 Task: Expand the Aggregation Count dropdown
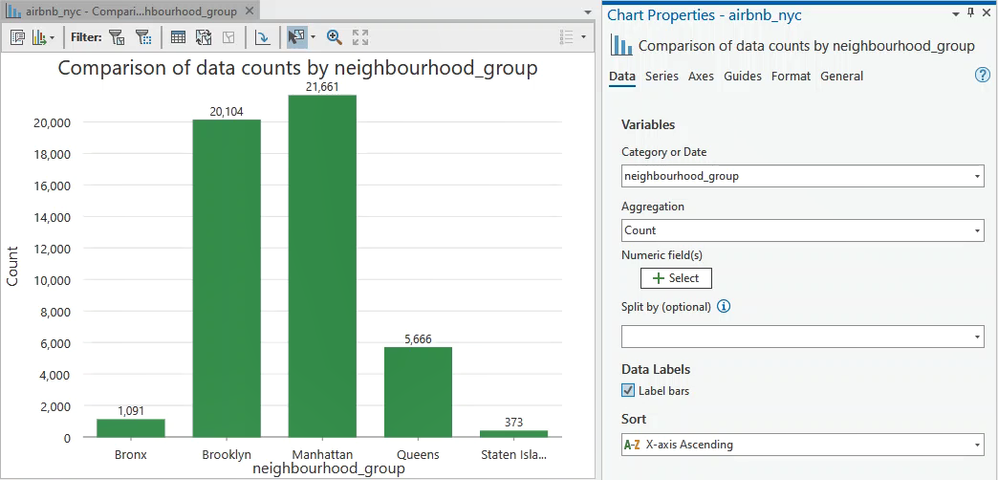pyautogui.click(x=802, y=230)
